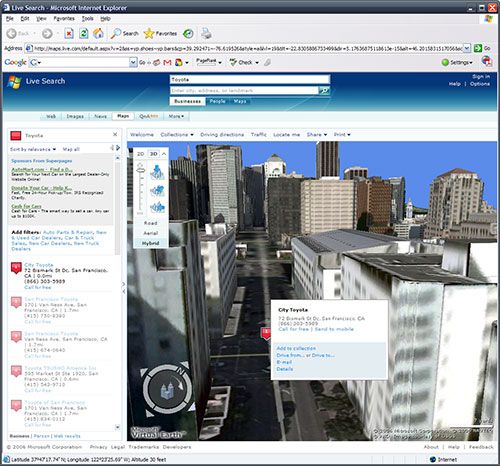Click the IE Back arrow button
The width and height of the screenshot is (500, 466).
(12, 33)
